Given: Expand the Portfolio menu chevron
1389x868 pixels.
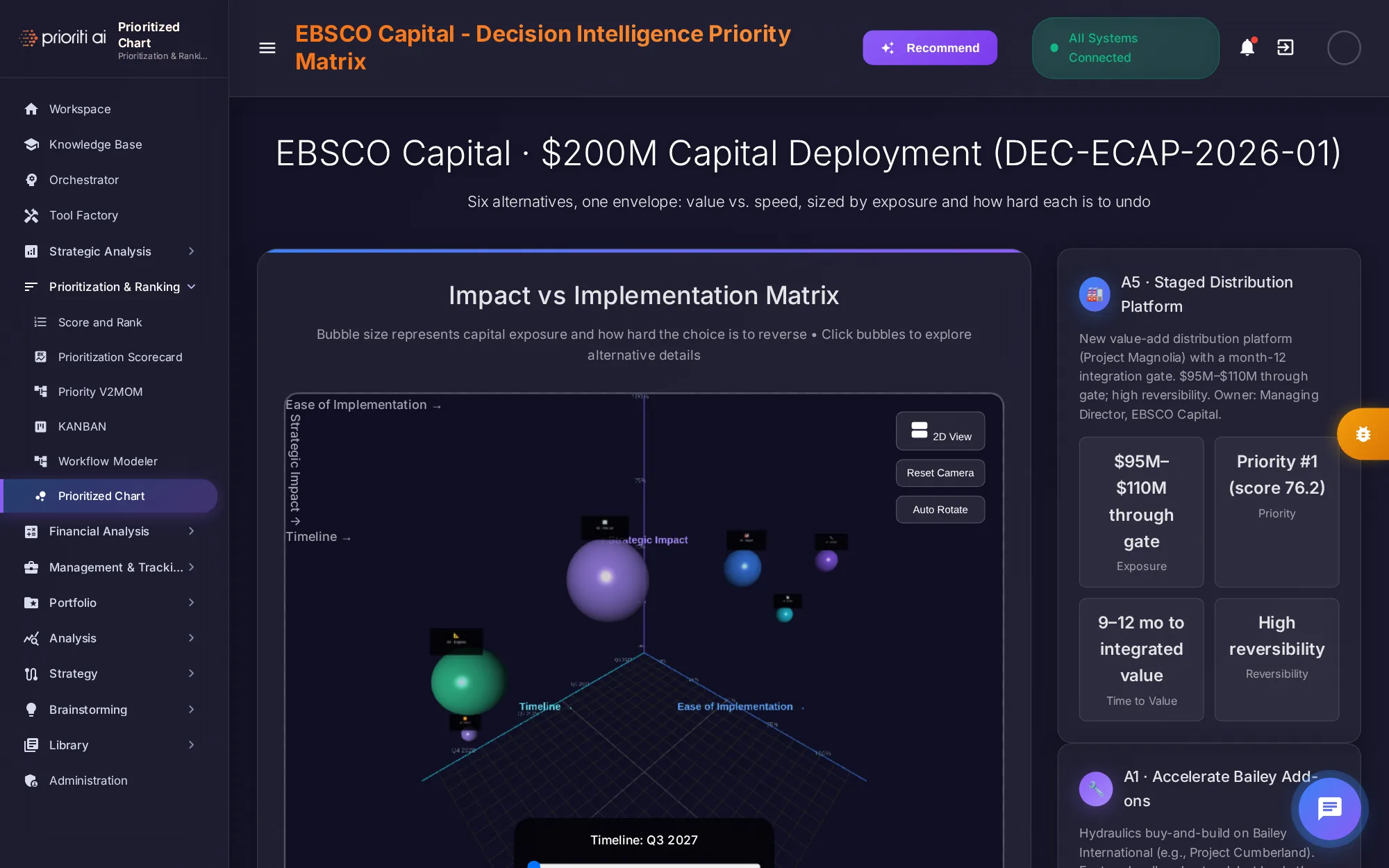Looking at the screenshot, I should (191, 603).
